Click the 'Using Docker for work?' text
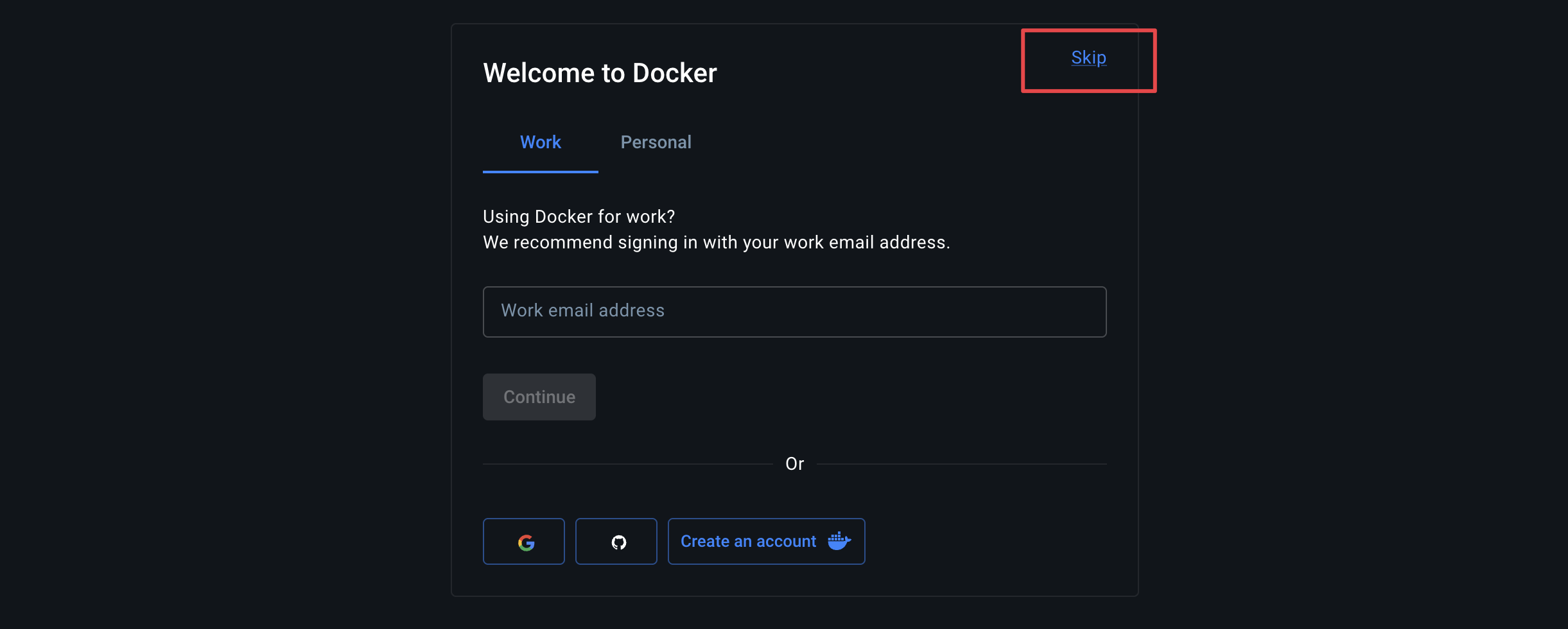 [579, 217]
